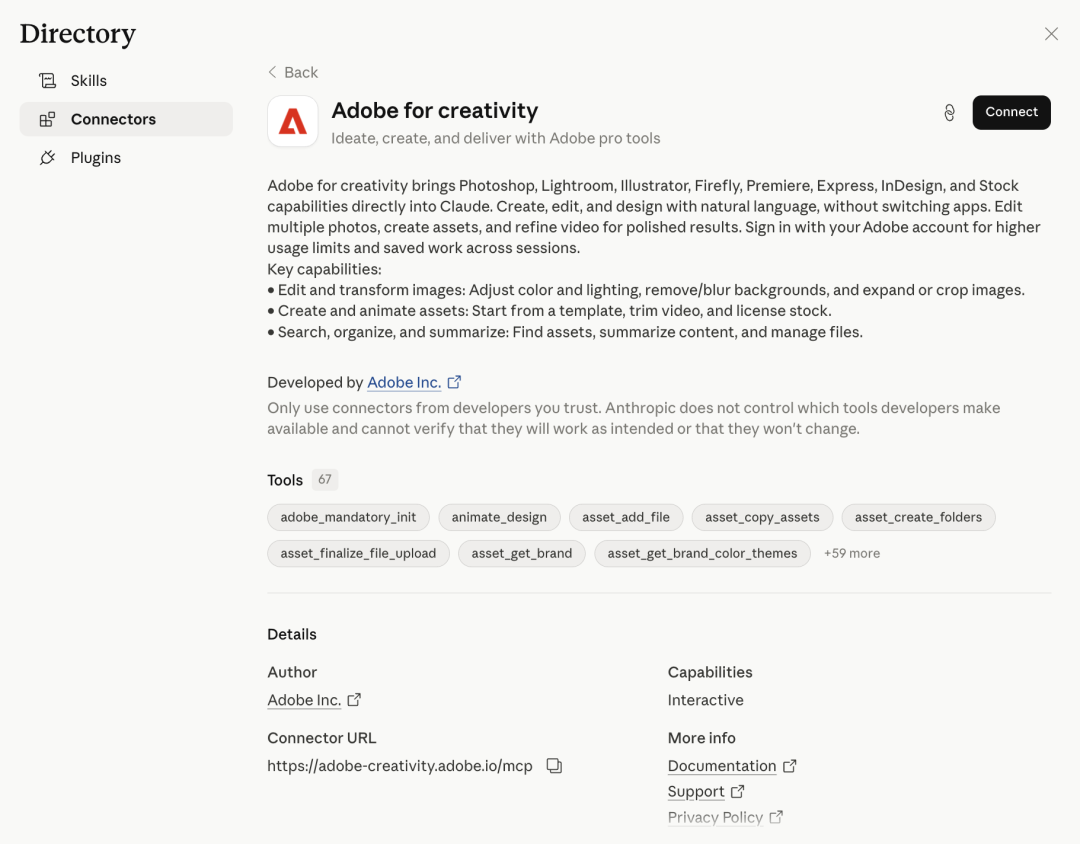Click the Skills sidebar icon
1080x844 pixels.
47,81
